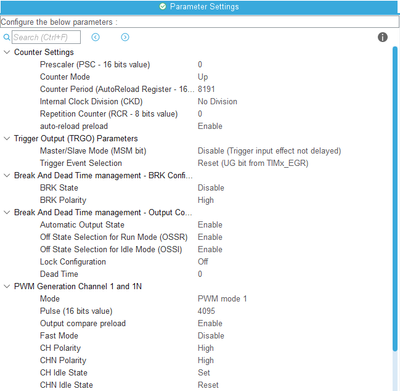Viewport: 400px width, 391px height.
Task: Select the PWM channel Mode label
Action: [x=50, y=299]
